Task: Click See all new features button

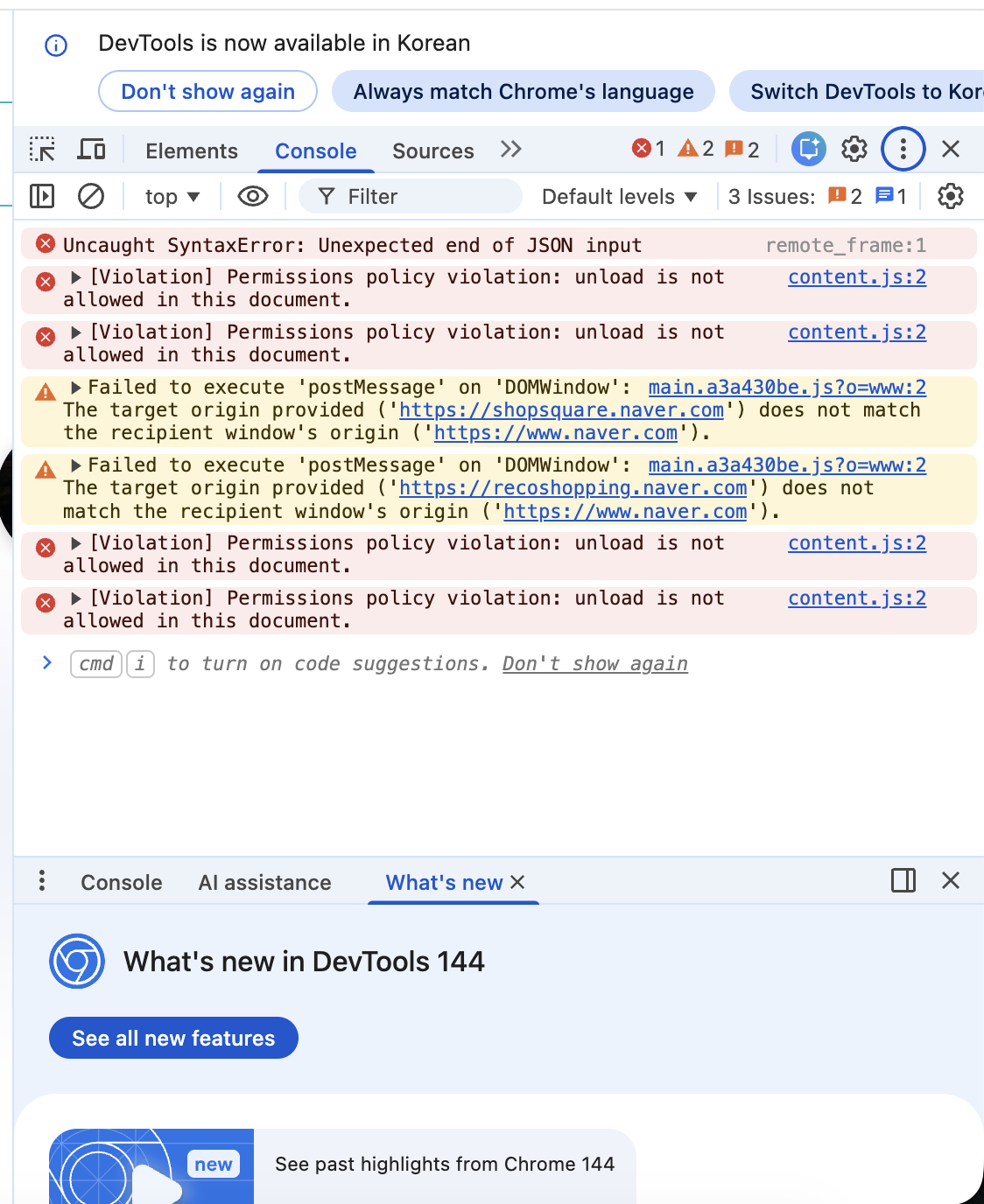Action: click(173, 1038)
